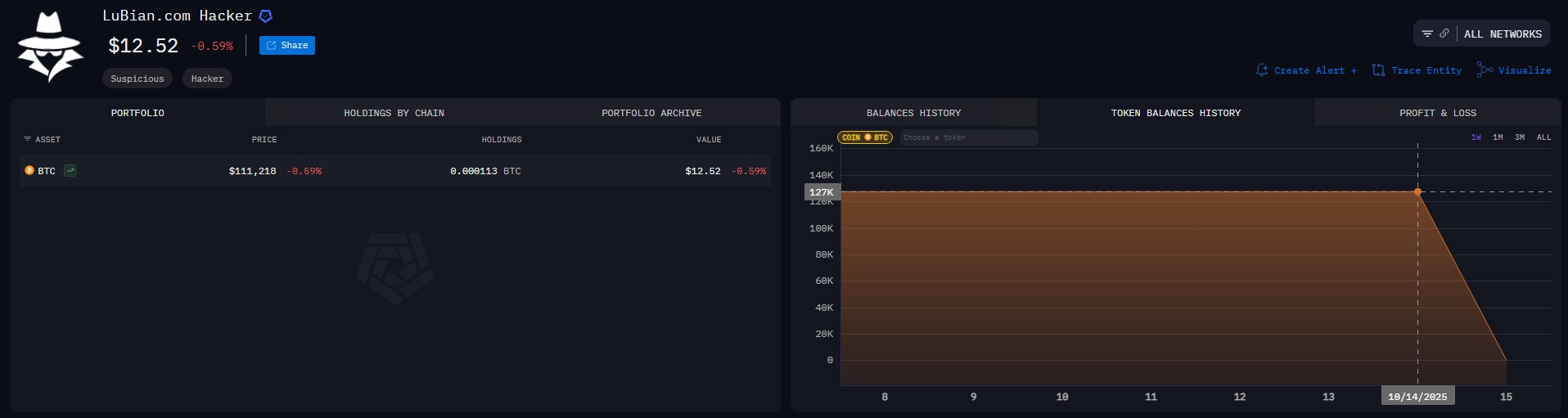Image resolution: width=1568 pixels, height=418 pixels.
Task: Switch to the Holdings By Chain tab
Action: click(394, 113)
